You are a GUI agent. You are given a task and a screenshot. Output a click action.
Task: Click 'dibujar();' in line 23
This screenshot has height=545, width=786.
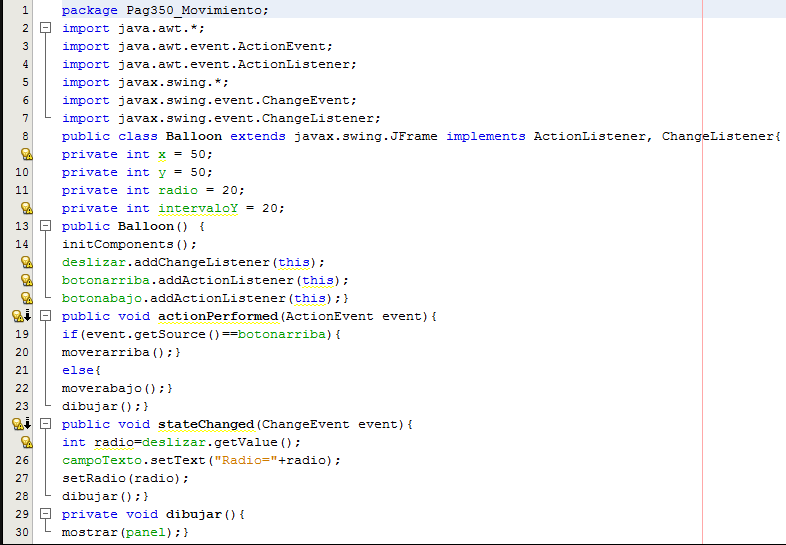102,407
